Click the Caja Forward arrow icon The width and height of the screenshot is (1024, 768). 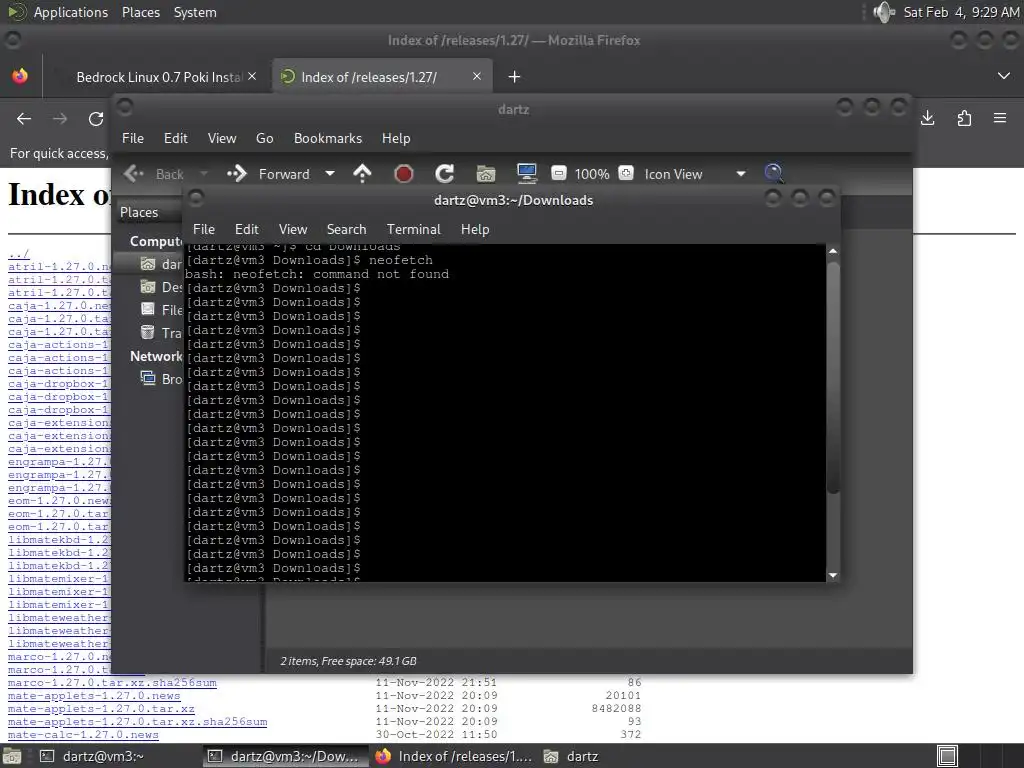[236, 174]
